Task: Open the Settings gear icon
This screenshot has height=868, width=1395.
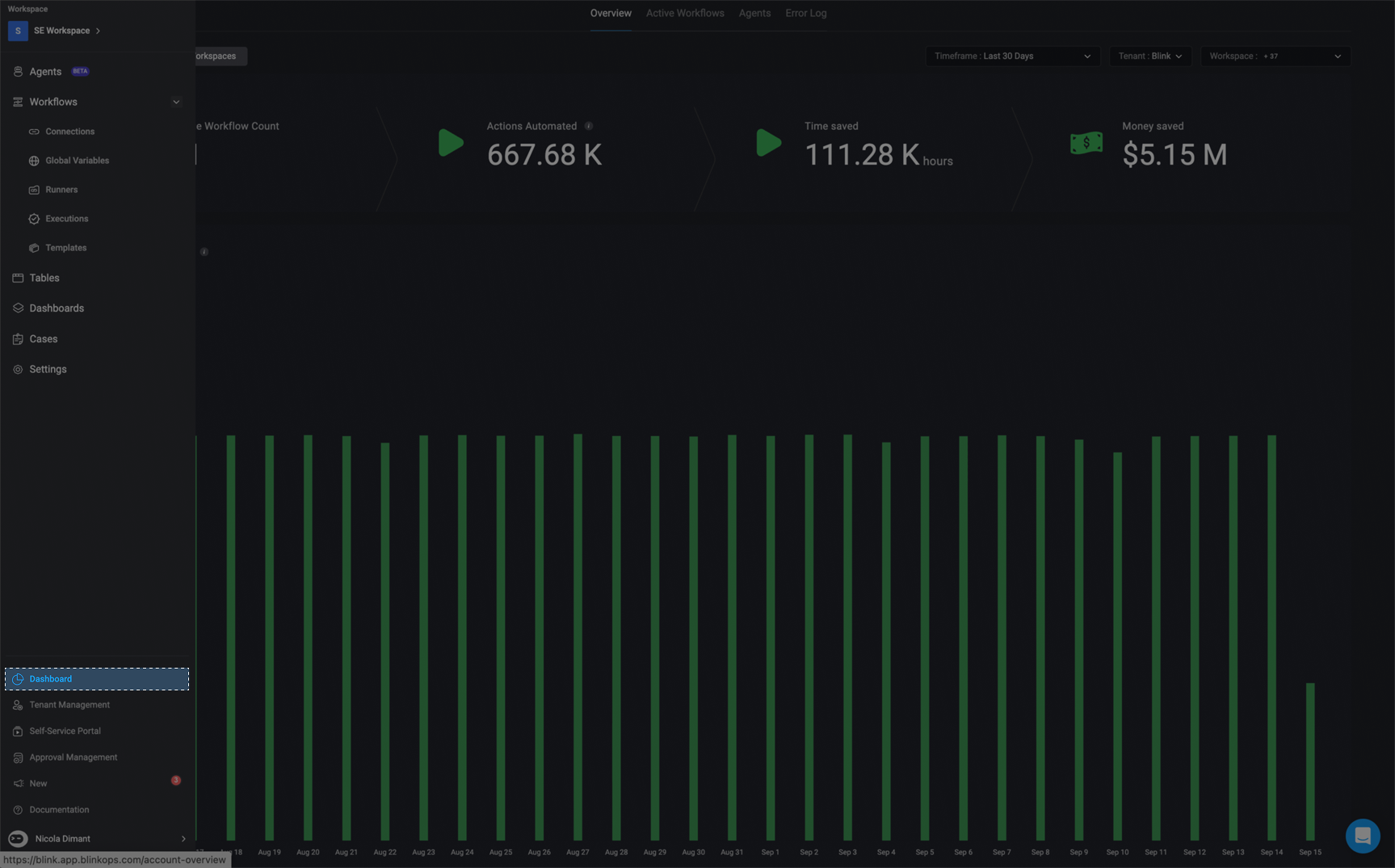Action: click(x=18, y=370)
